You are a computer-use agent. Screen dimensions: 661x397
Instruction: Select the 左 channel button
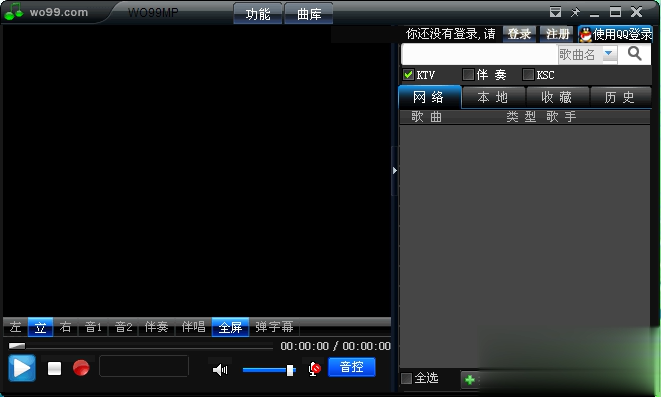[x=16, y=327]
